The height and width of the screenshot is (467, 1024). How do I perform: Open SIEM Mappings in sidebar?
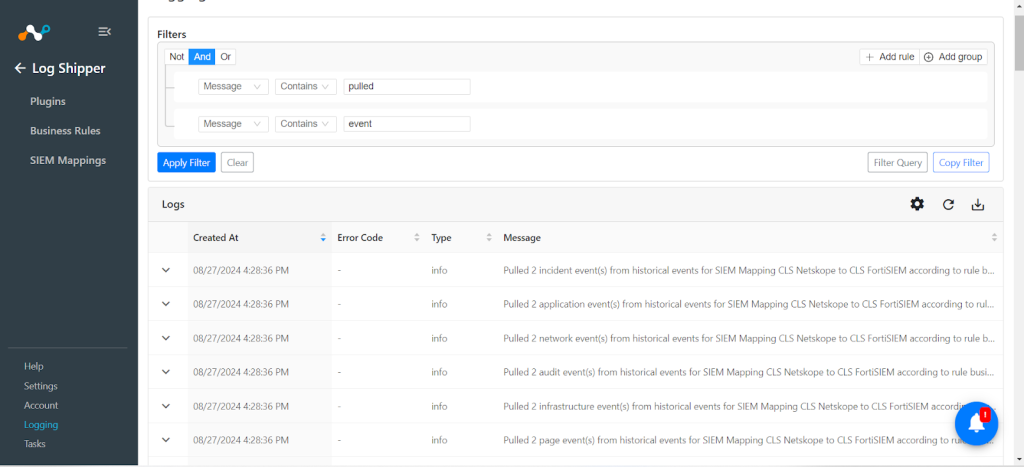click(68, 160)
